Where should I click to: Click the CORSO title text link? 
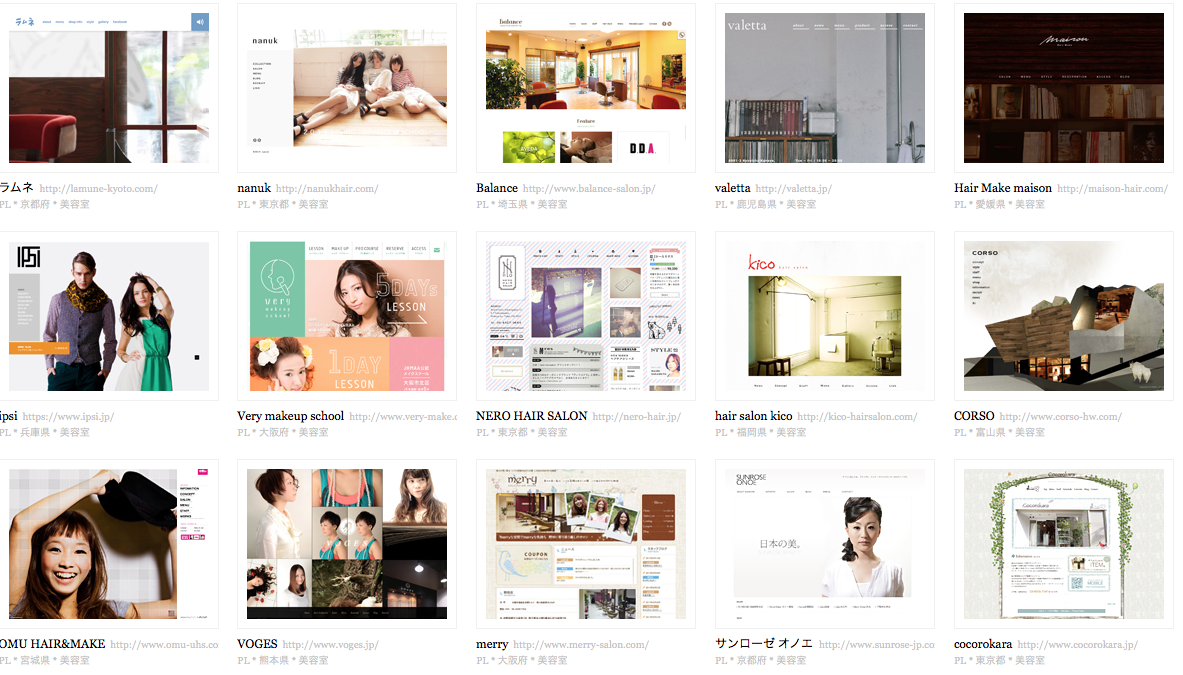pyautogui.click(x=974, y=416)
